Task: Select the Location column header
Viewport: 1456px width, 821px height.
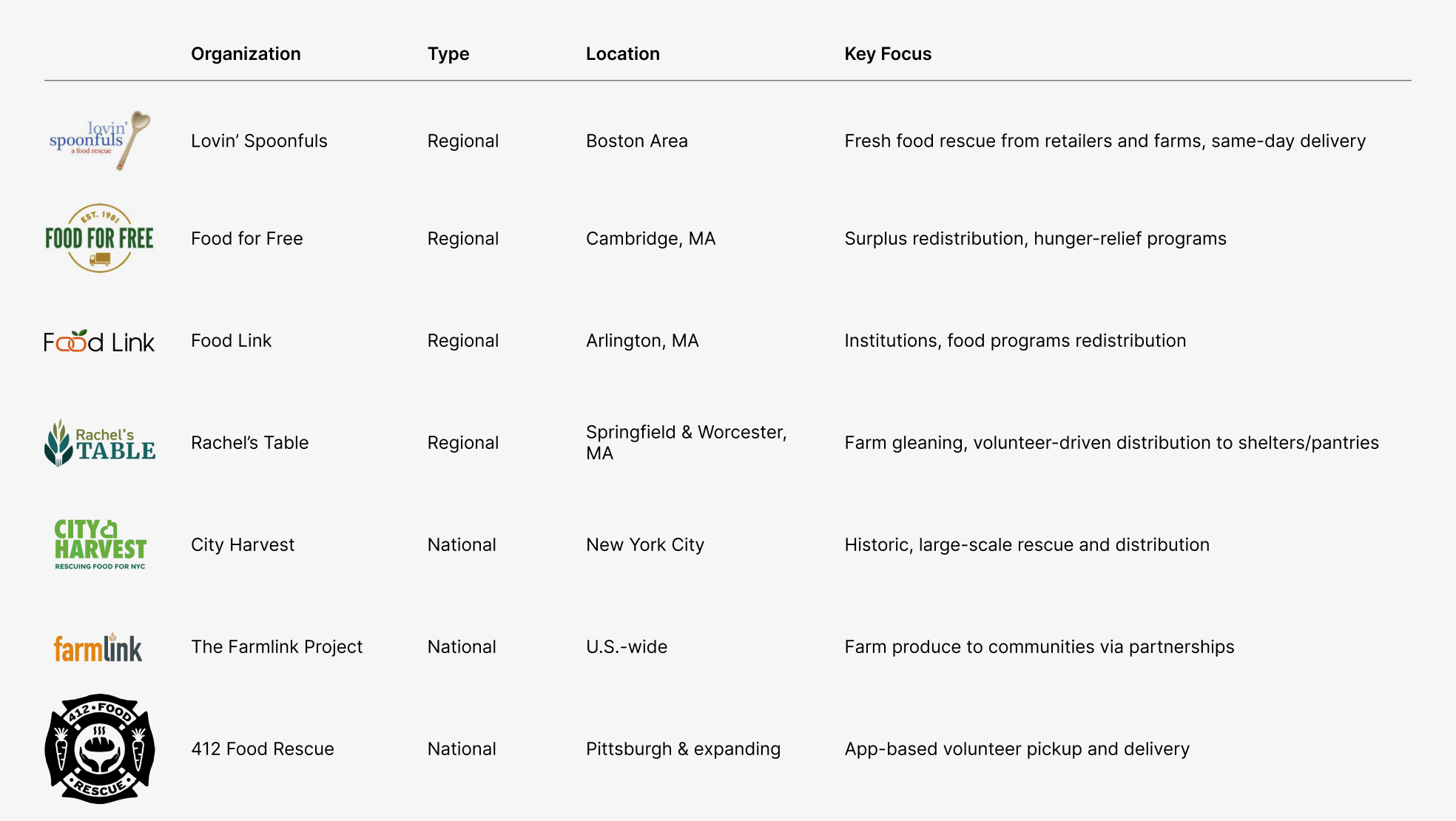Action: [x=623, y=54]
